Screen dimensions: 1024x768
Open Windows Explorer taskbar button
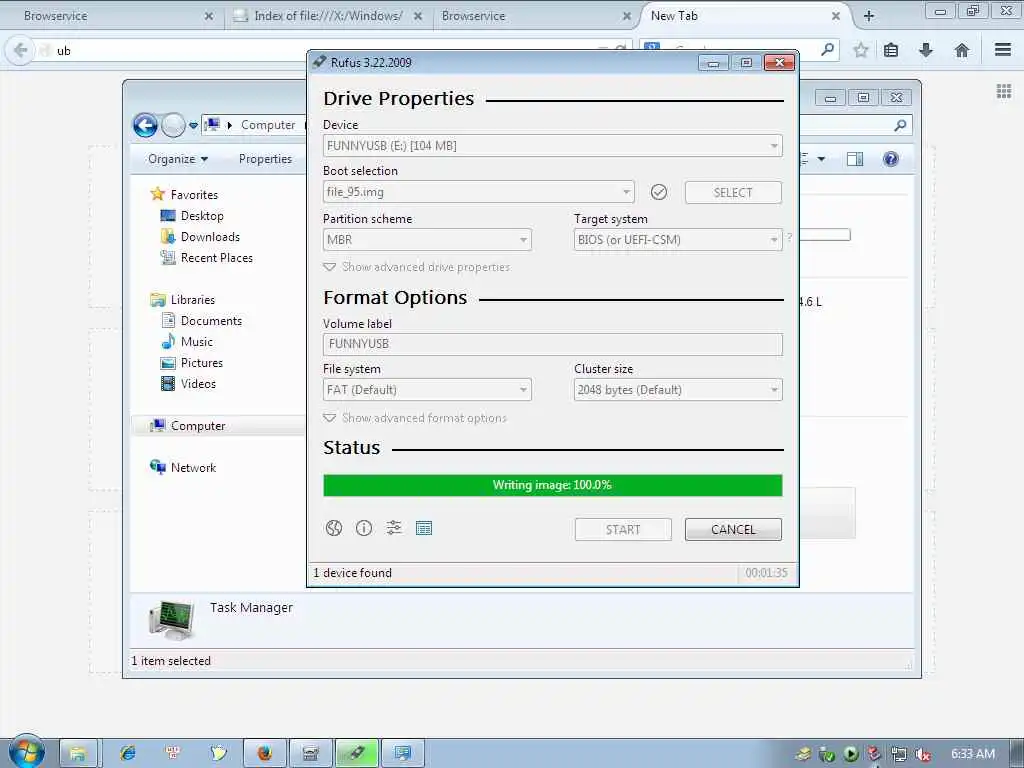point(78,753)
